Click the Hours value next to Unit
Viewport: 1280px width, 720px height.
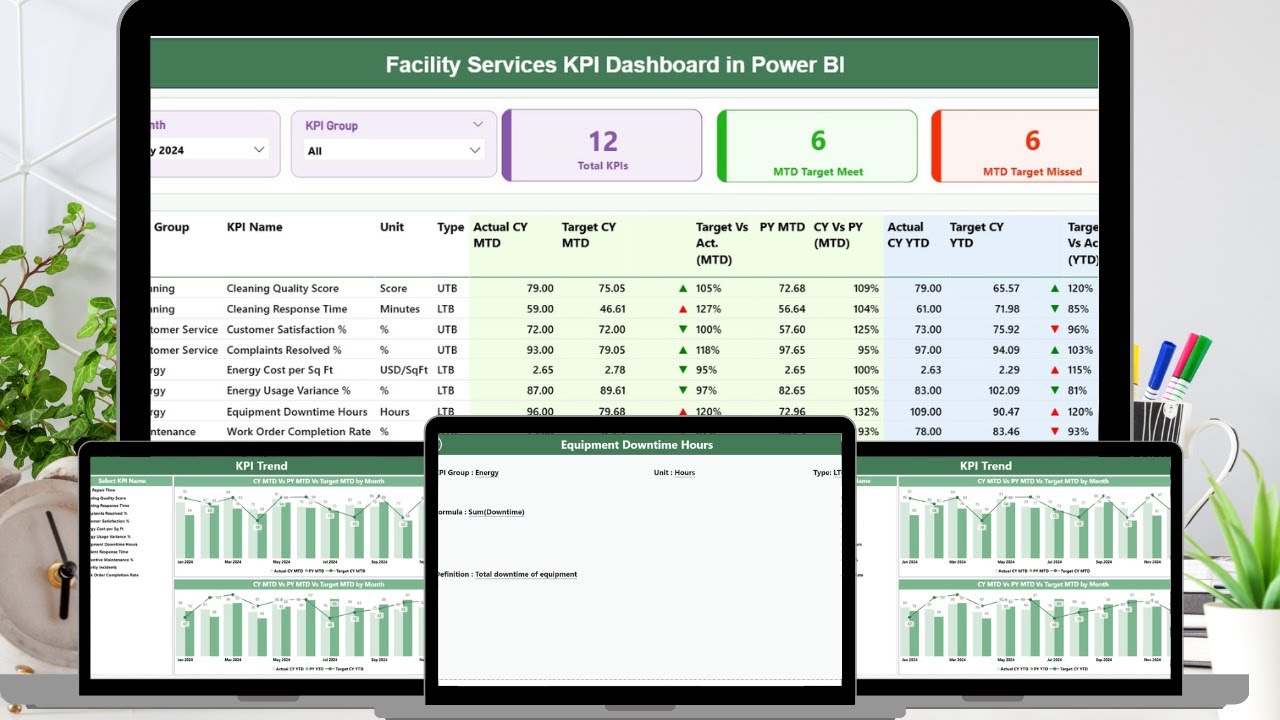click(x=684, y=473)
